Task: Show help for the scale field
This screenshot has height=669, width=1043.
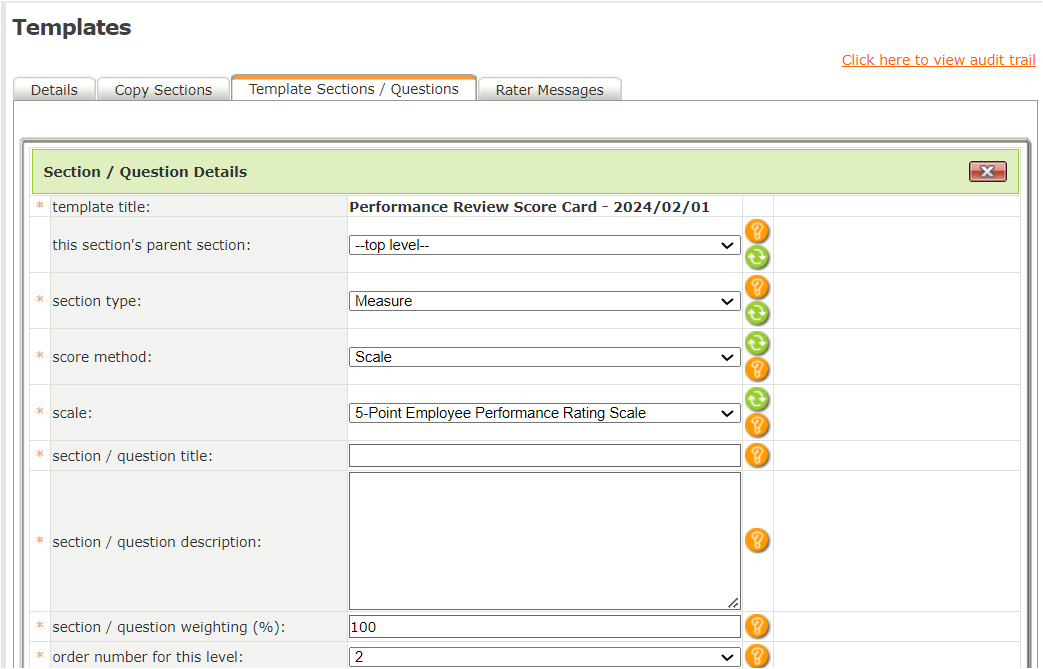Action: point(757,426)
